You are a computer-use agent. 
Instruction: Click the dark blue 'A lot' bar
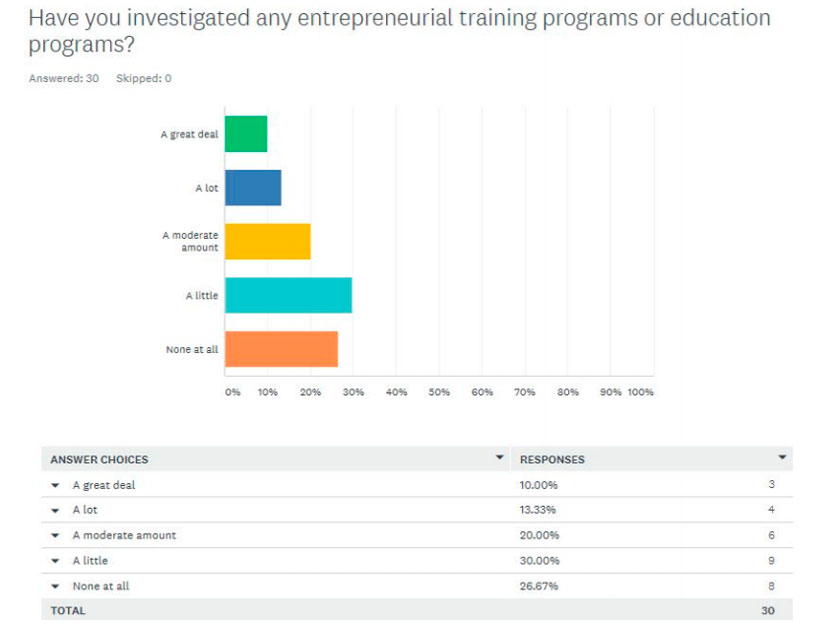253,187
